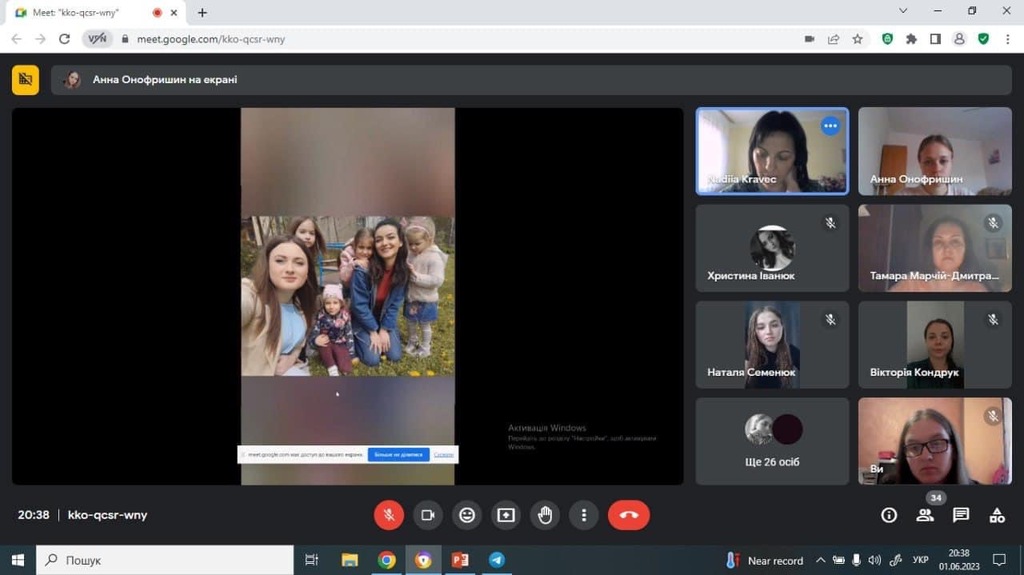Click the 'Ще 26 осіб' participants tile

pos(772,441)
